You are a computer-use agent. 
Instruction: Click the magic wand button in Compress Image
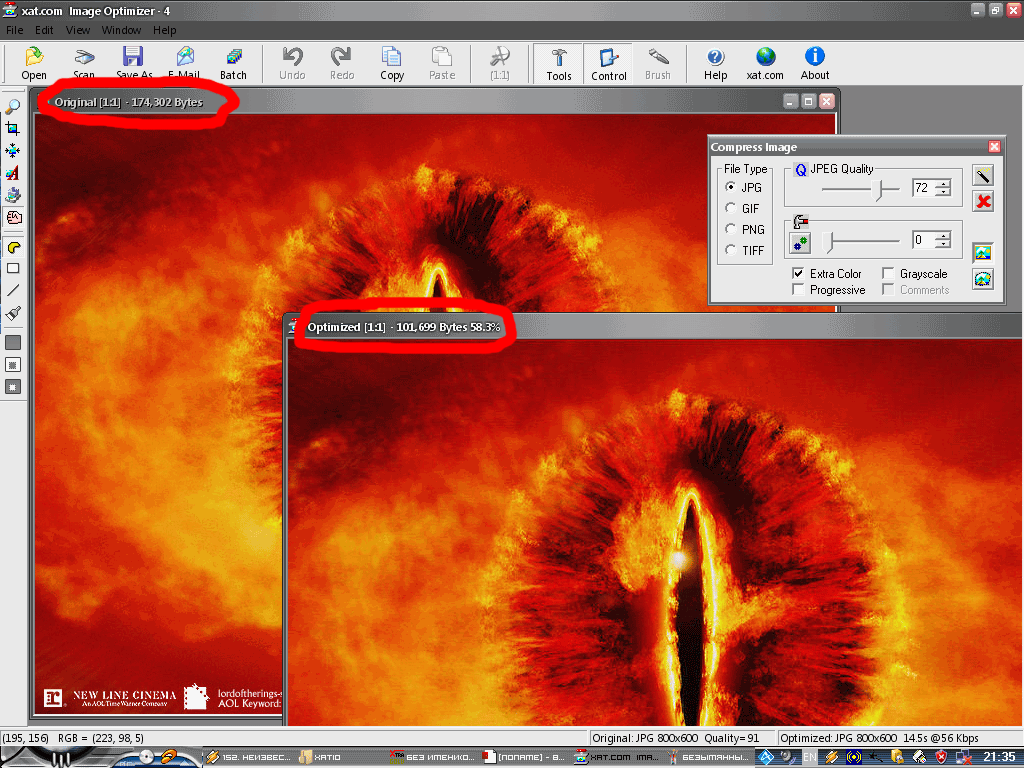[x=983, y=174]
